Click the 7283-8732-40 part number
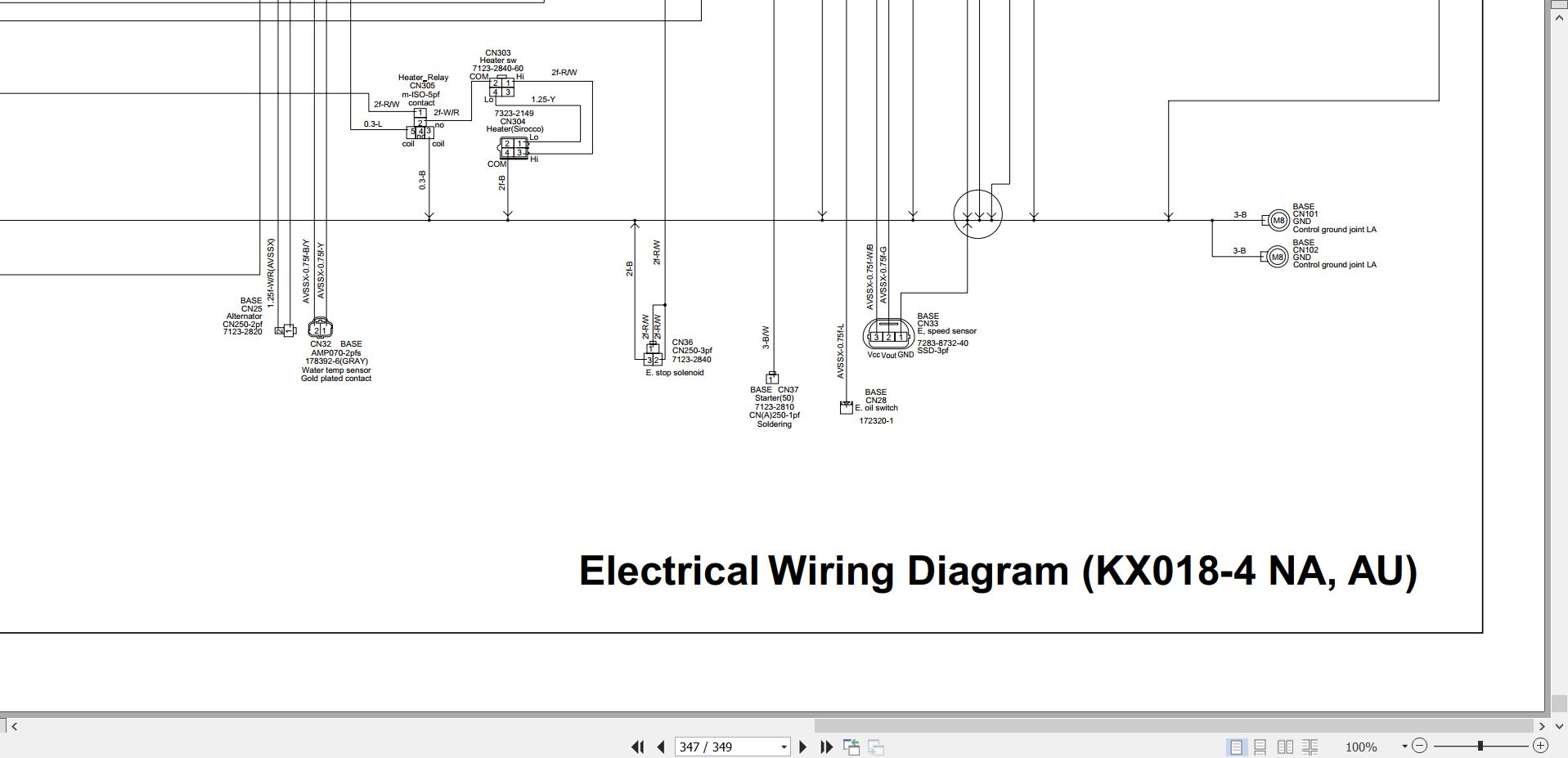The image size is (1568, 758). pyautogui.click(x=942, y=343)
